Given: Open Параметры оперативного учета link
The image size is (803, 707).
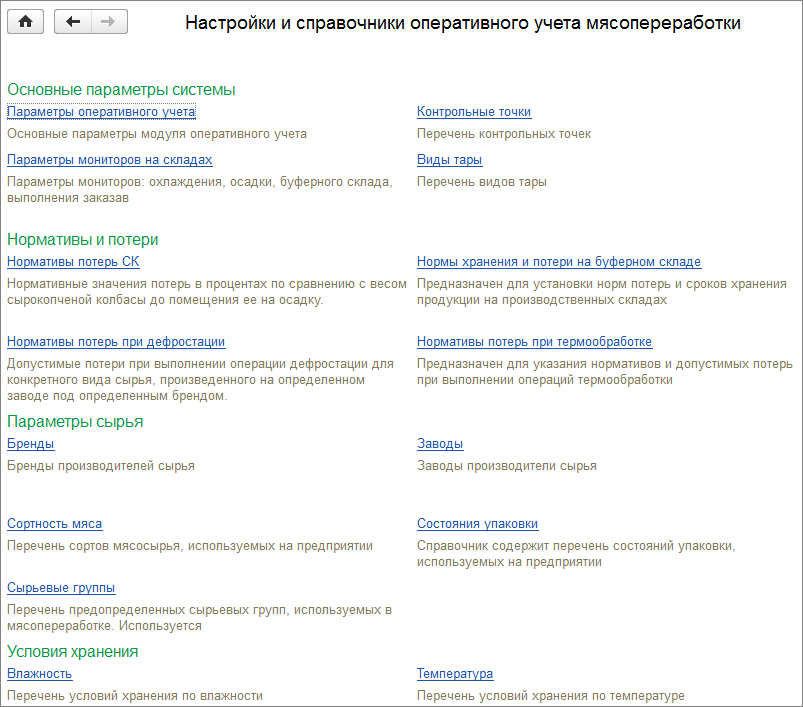Looking at the screenshot, I should point(101,112).
